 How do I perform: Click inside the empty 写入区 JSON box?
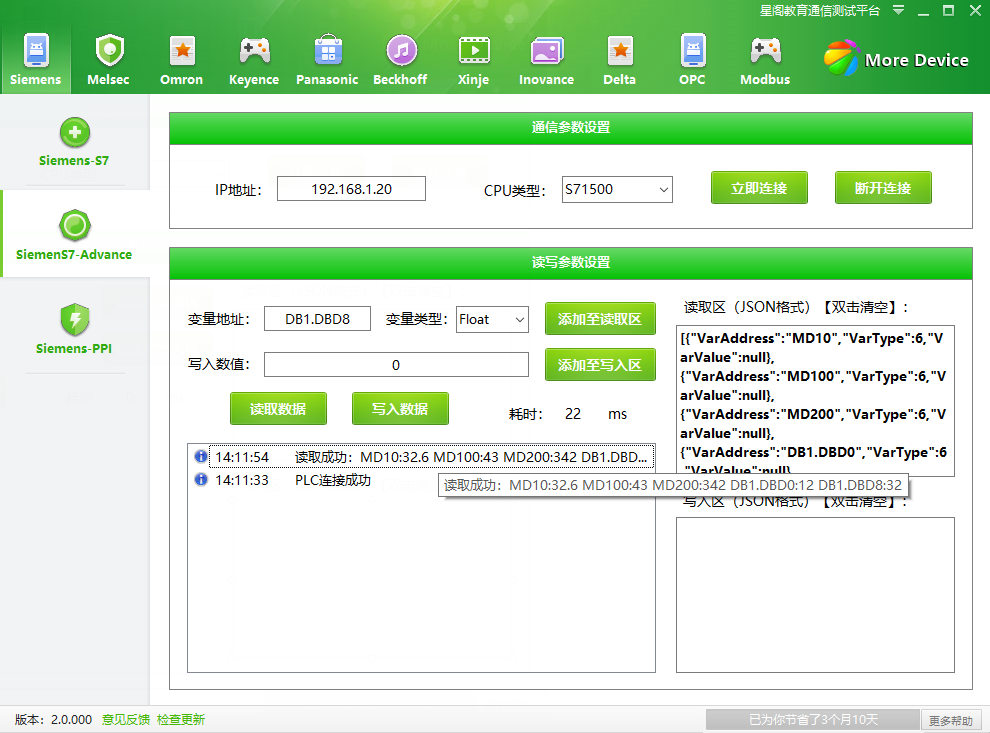click(x=815, y=595)
